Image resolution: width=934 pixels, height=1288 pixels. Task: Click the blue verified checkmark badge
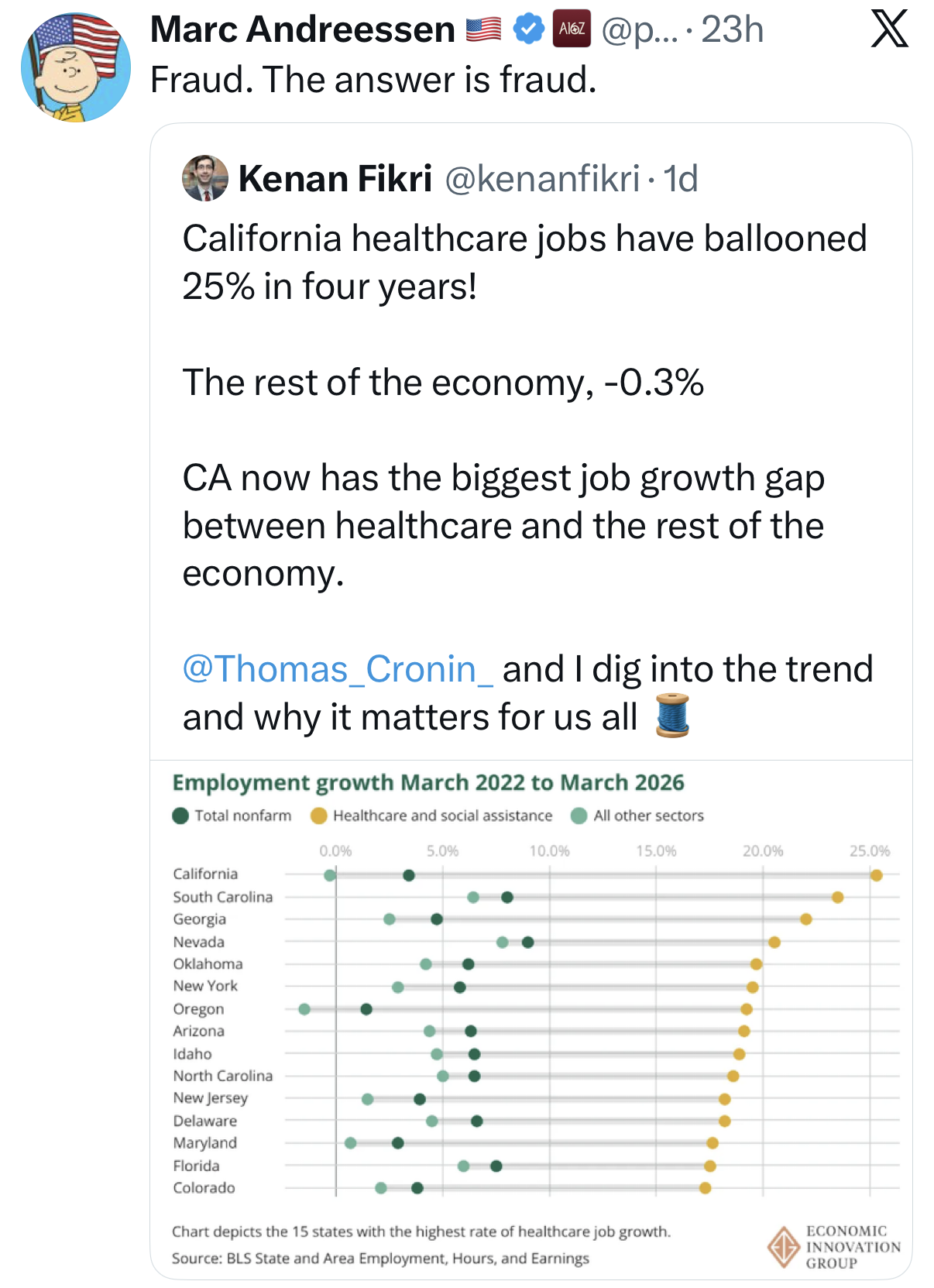(x=529, y=29)
